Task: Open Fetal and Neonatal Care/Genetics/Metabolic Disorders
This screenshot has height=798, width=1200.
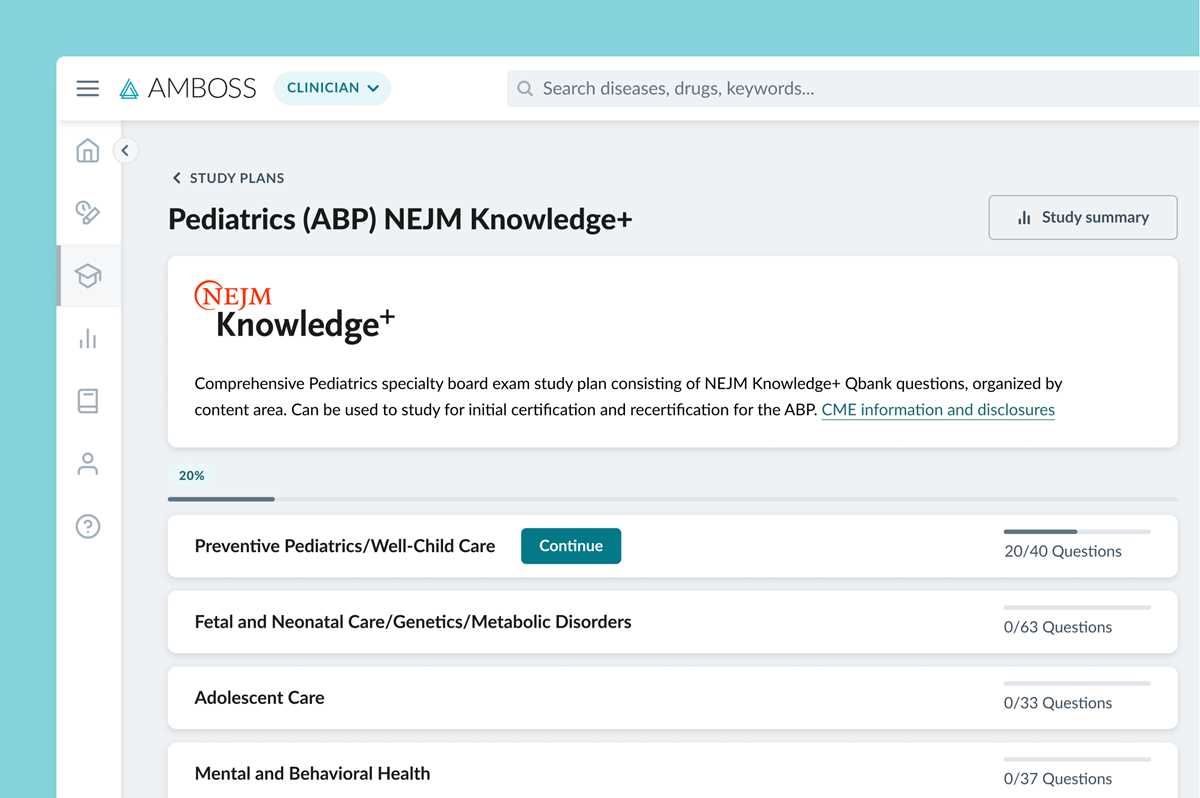Action: (673, 622)
